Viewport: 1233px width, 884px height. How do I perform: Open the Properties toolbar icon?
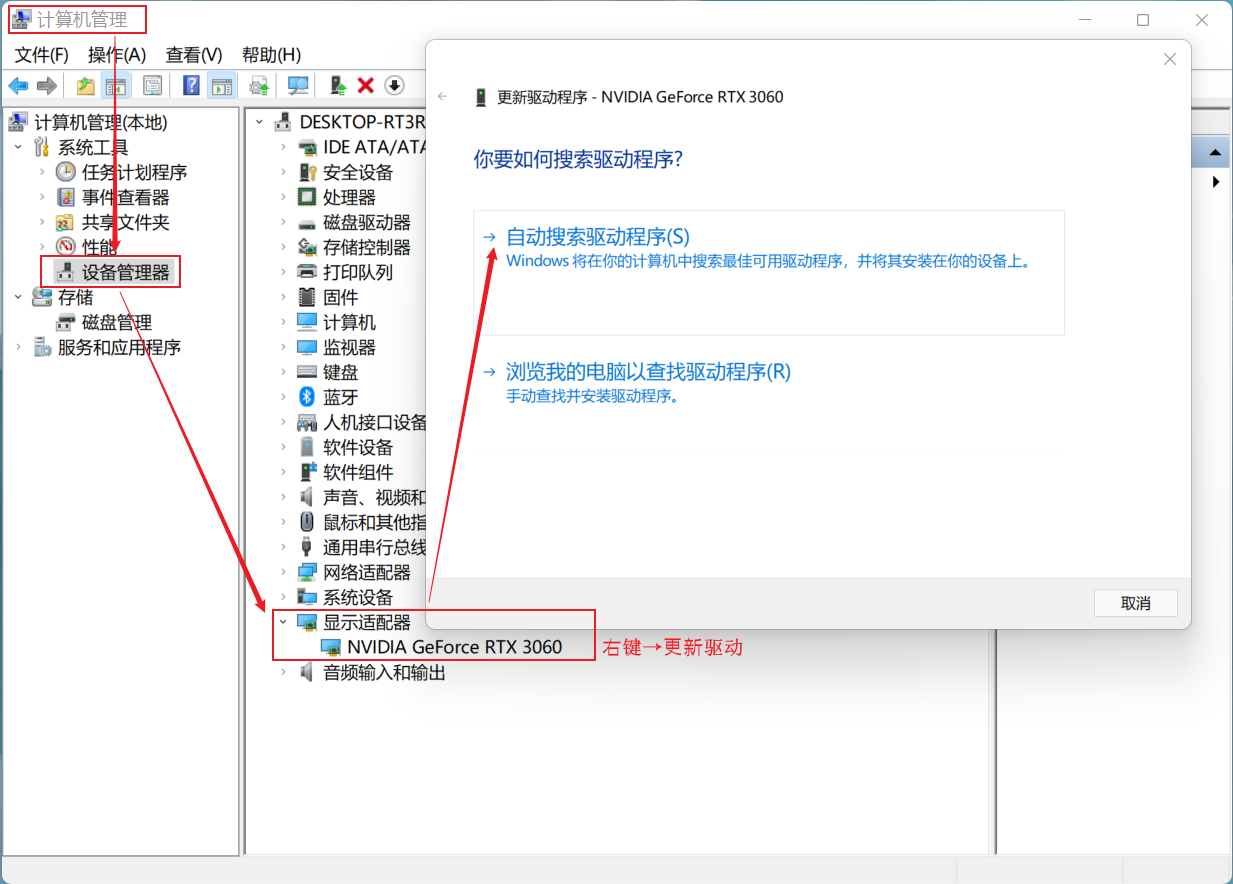pyautogui.click(x=152, y=86)
